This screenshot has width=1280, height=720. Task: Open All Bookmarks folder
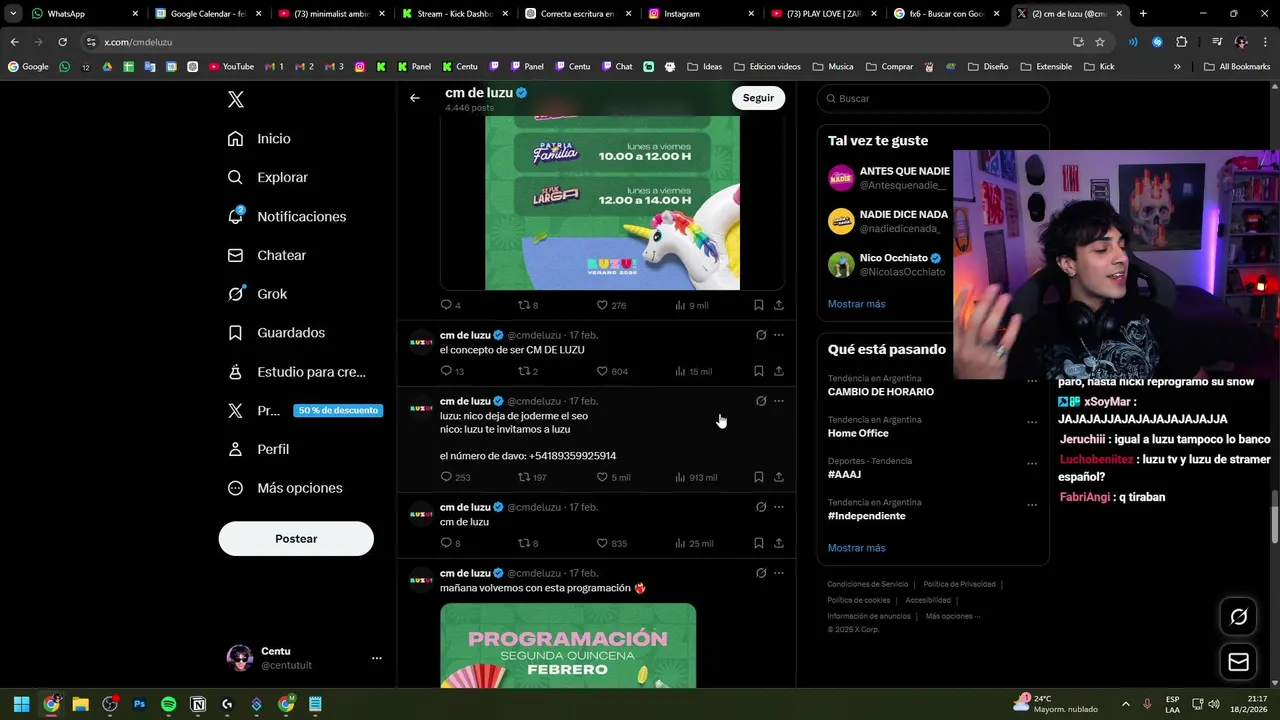(x=1237, y=67)
